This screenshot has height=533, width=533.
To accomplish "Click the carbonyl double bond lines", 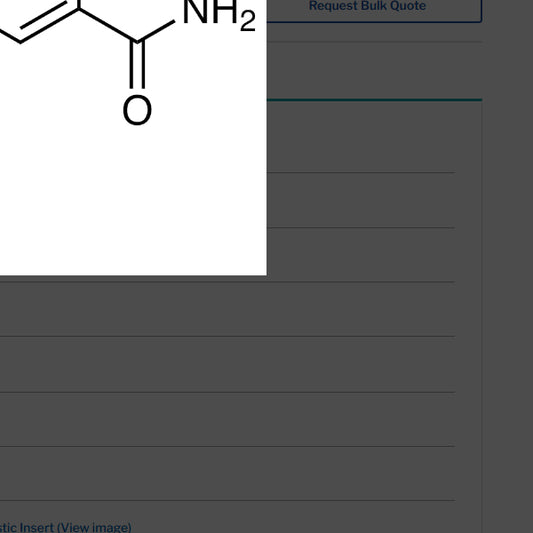I will (137, 65).
